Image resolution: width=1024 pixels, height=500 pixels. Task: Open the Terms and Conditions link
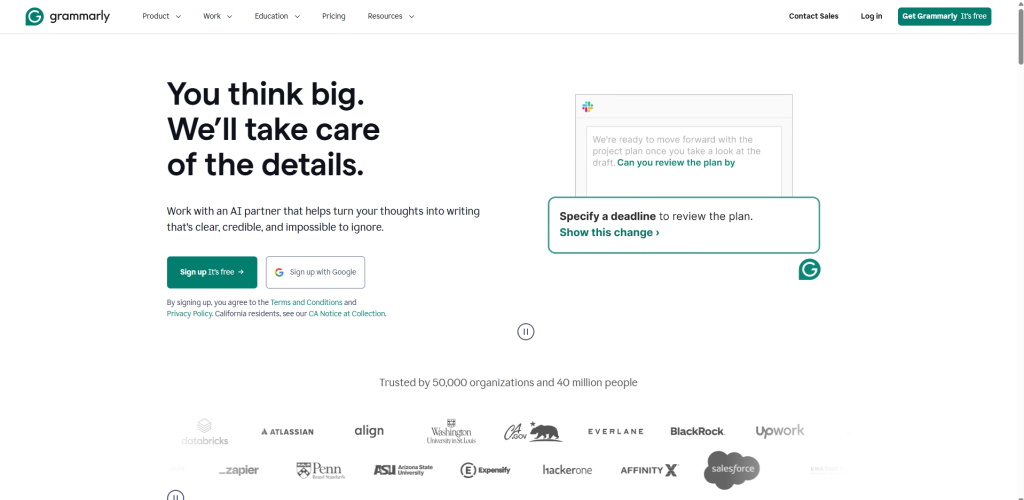306,302
